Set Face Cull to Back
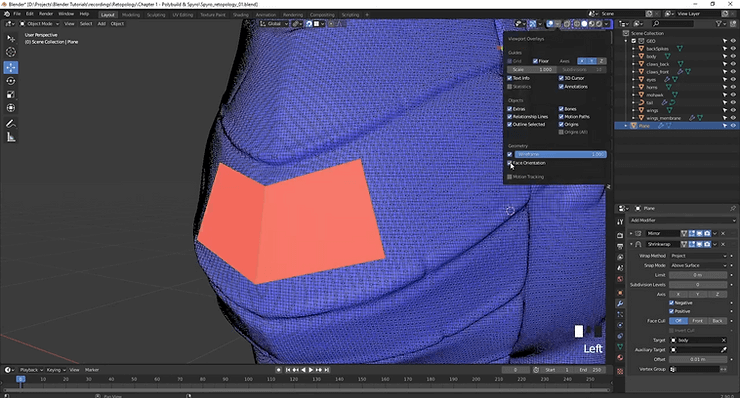The height and width of the screenshot is (398, 740). [x=717, y=321]
